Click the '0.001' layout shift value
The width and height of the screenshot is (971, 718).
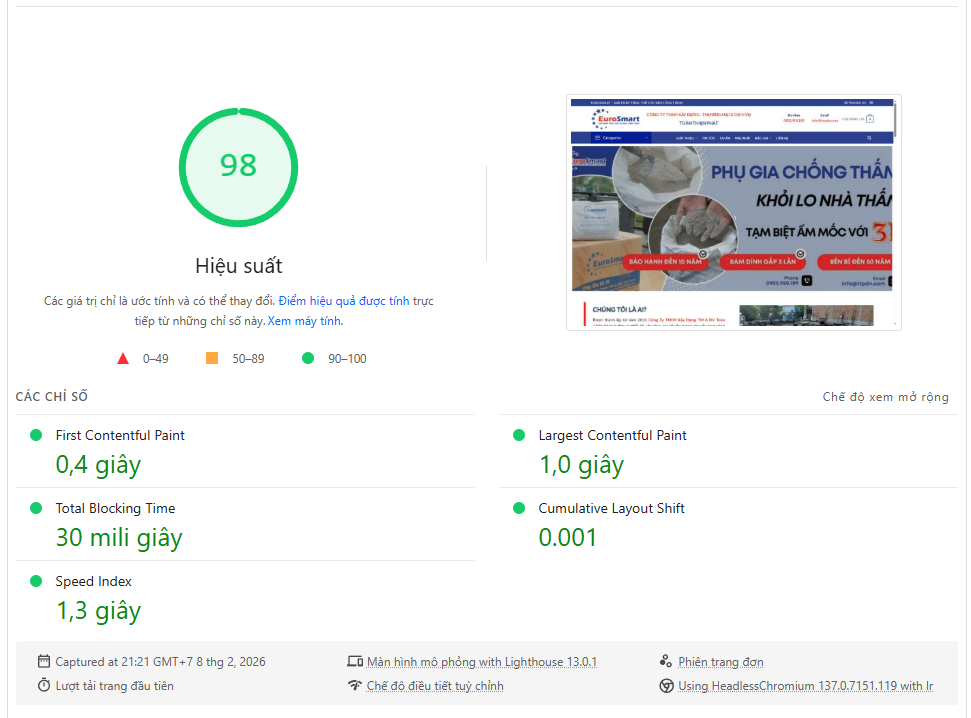(568, 537)
